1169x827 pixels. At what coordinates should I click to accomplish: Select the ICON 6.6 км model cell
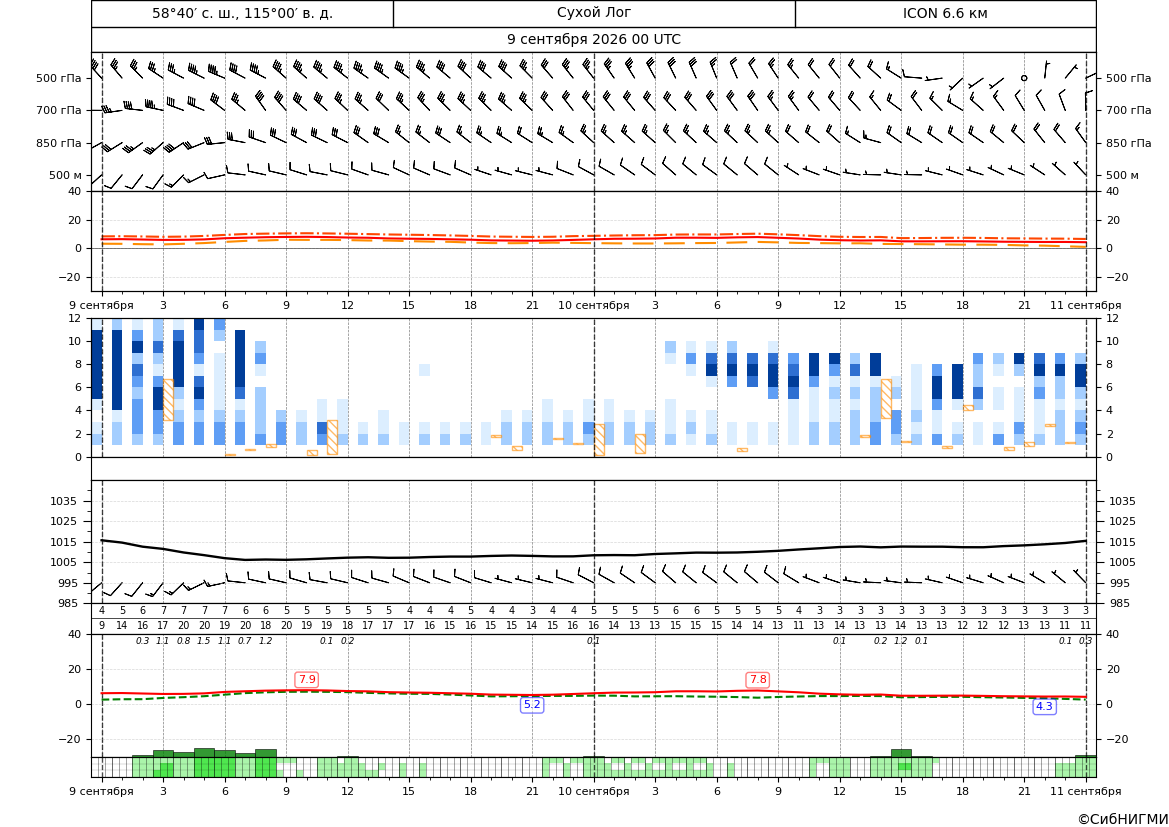[x=945, y=13]
